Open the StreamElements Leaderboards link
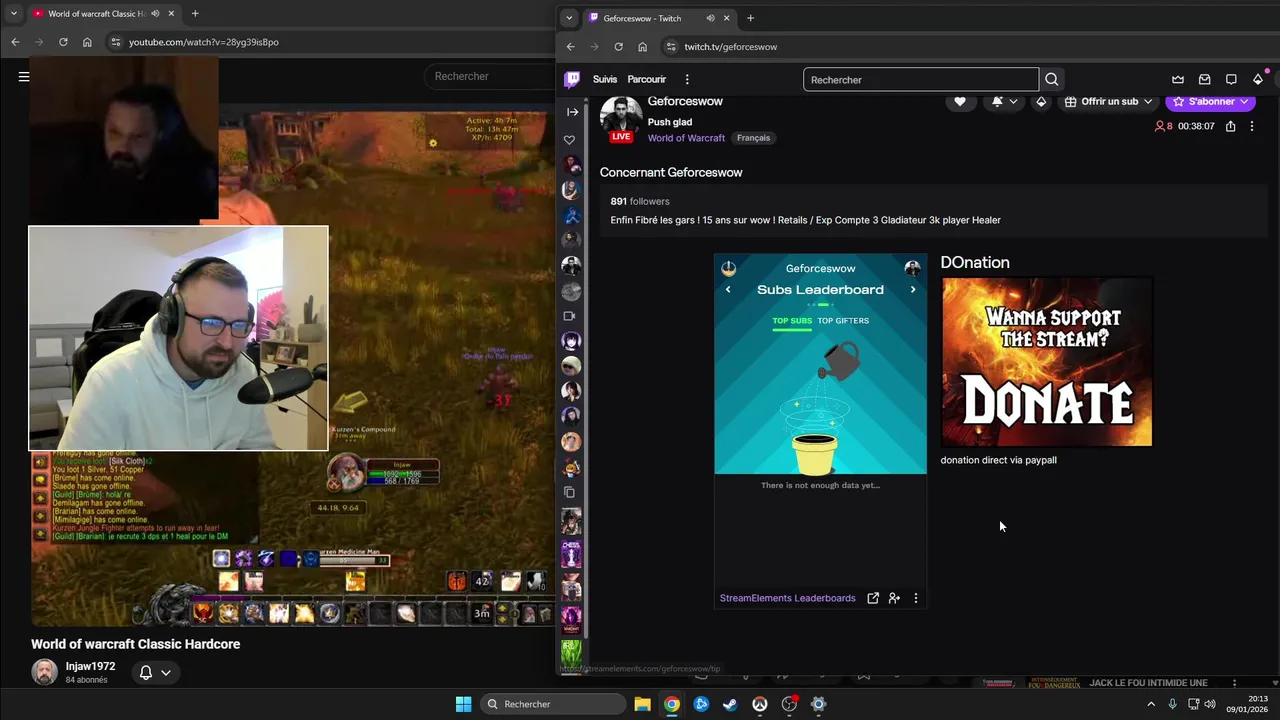The height and width of the screenshot is (720, 1280). pyautogui.click(x=788, y=598)
